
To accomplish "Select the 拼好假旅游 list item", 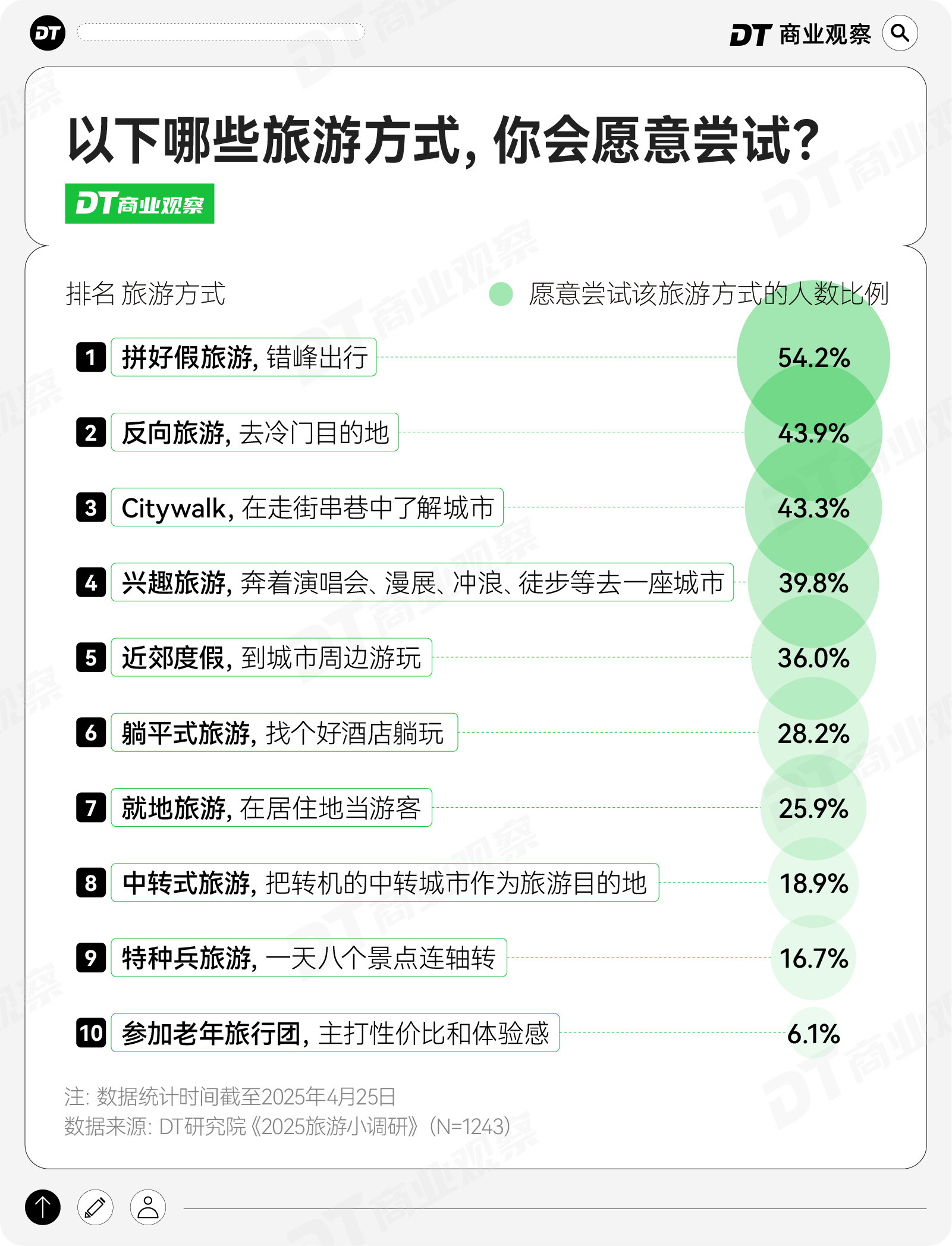I will pos(244,357).
